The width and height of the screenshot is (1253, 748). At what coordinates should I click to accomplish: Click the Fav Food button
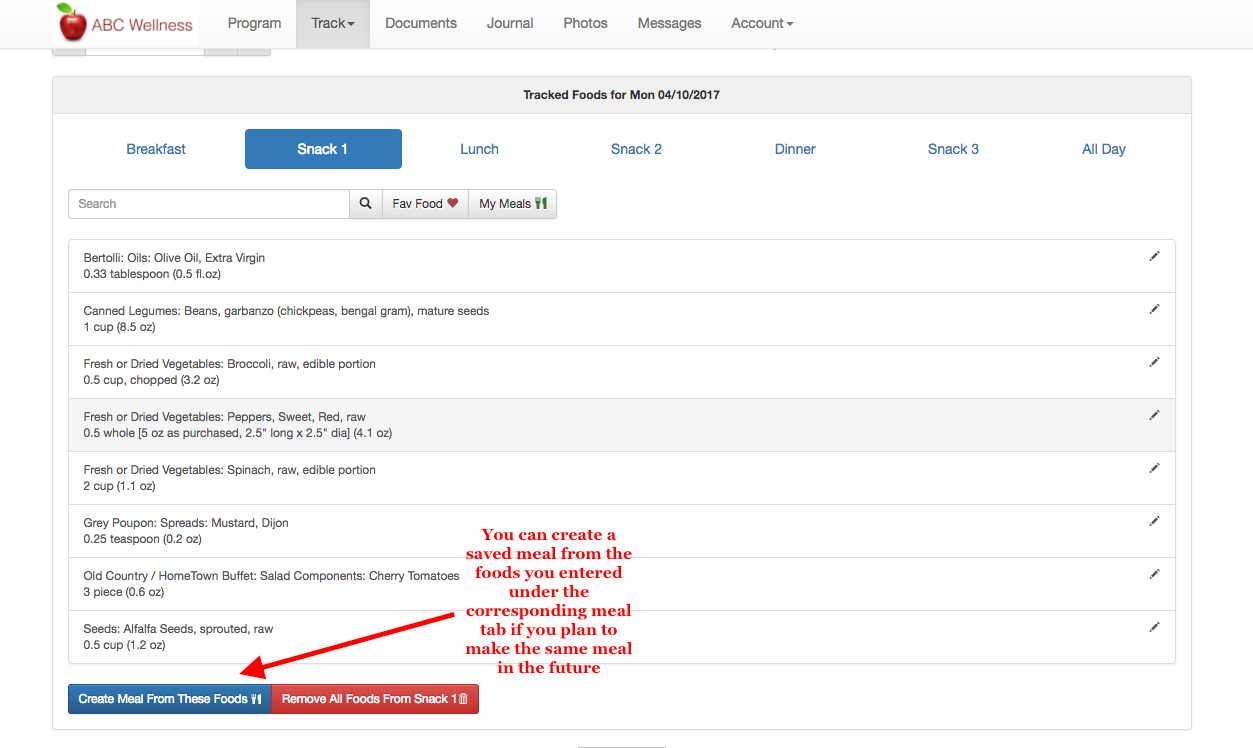pyautogui.click(x=425, y=204)
